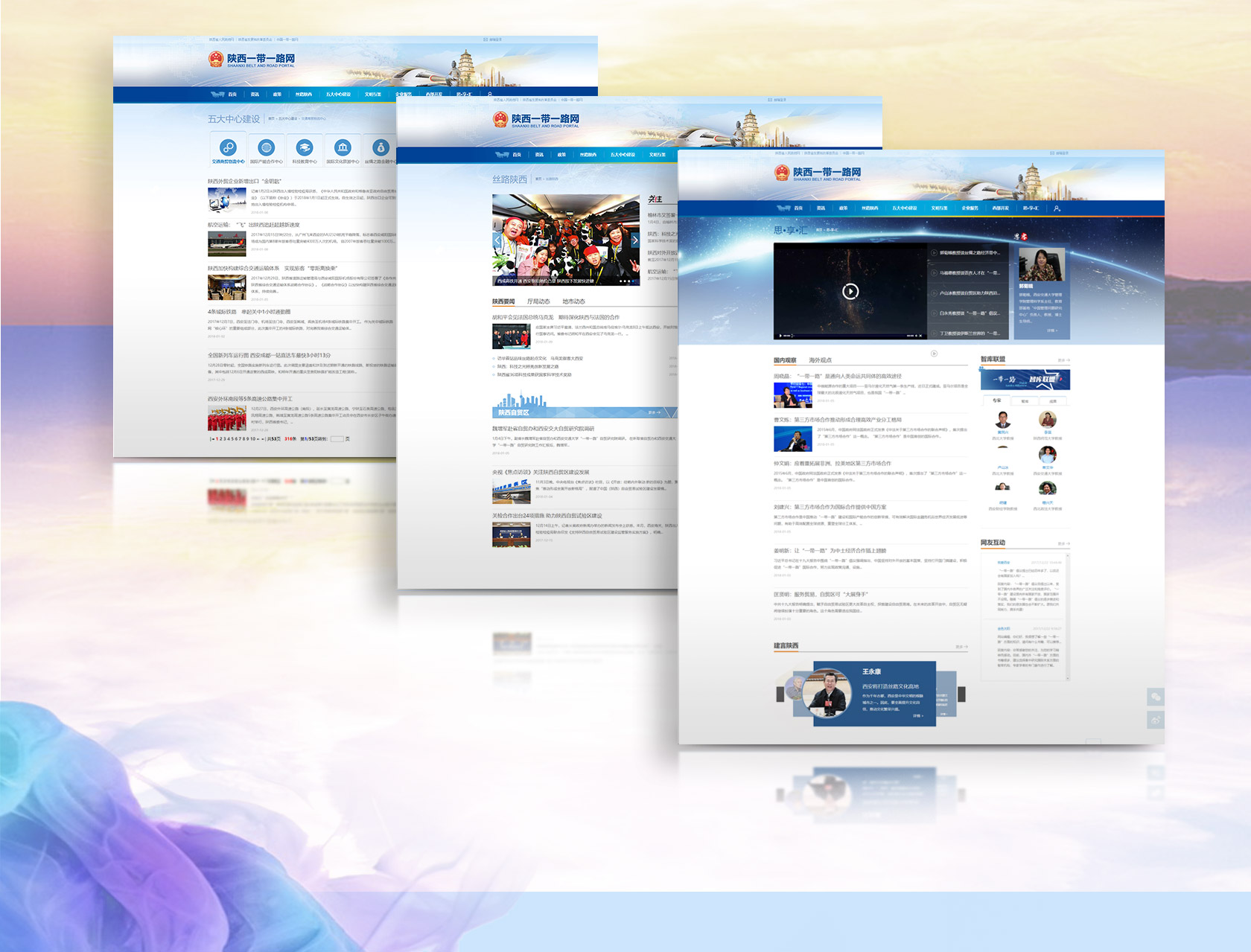1251x952 pixels.
Task: Click the page number jump input box
Action: click(337, 439)
